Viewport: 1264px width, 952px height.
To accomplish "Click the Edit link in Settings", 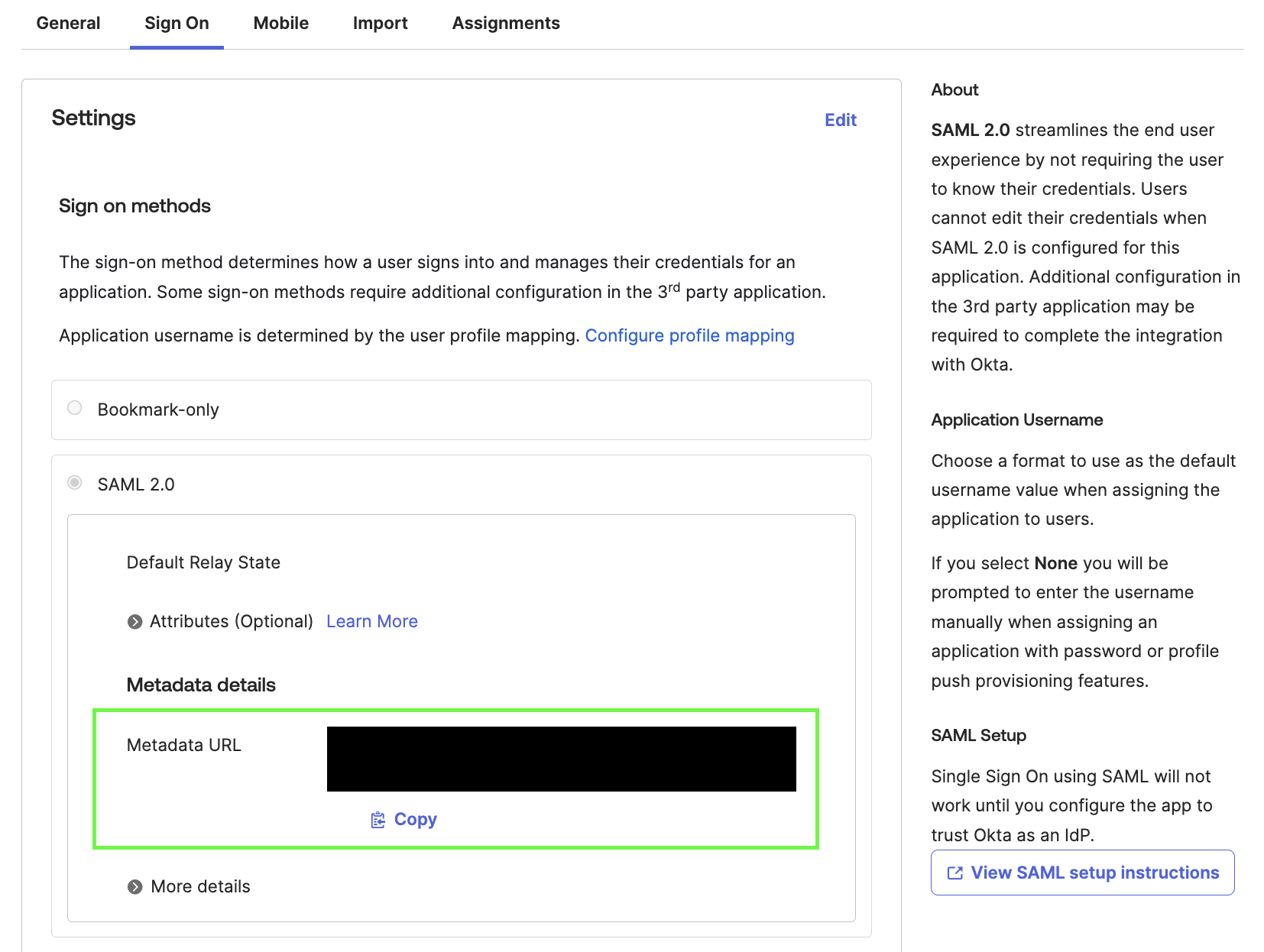I will (840, 120).
